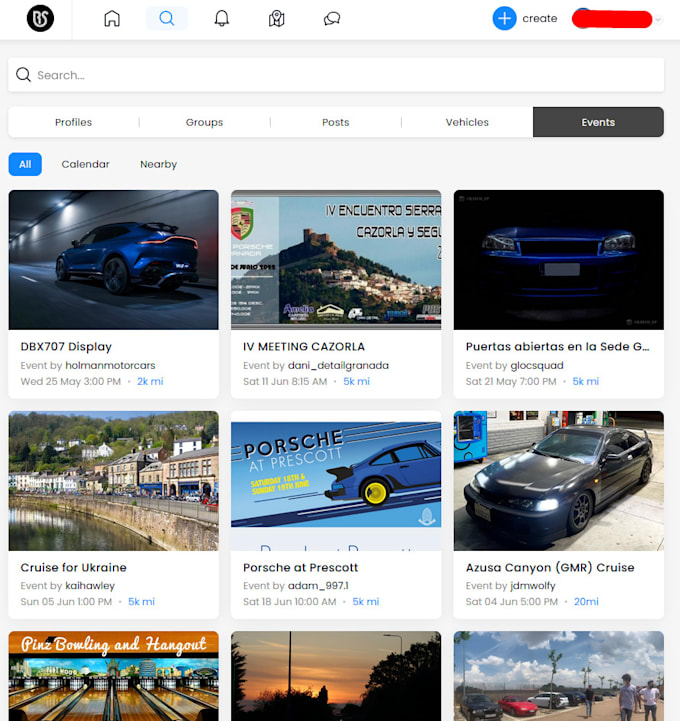
Task: Click the Porsche at Prescott title
Action: pos(301,567)
